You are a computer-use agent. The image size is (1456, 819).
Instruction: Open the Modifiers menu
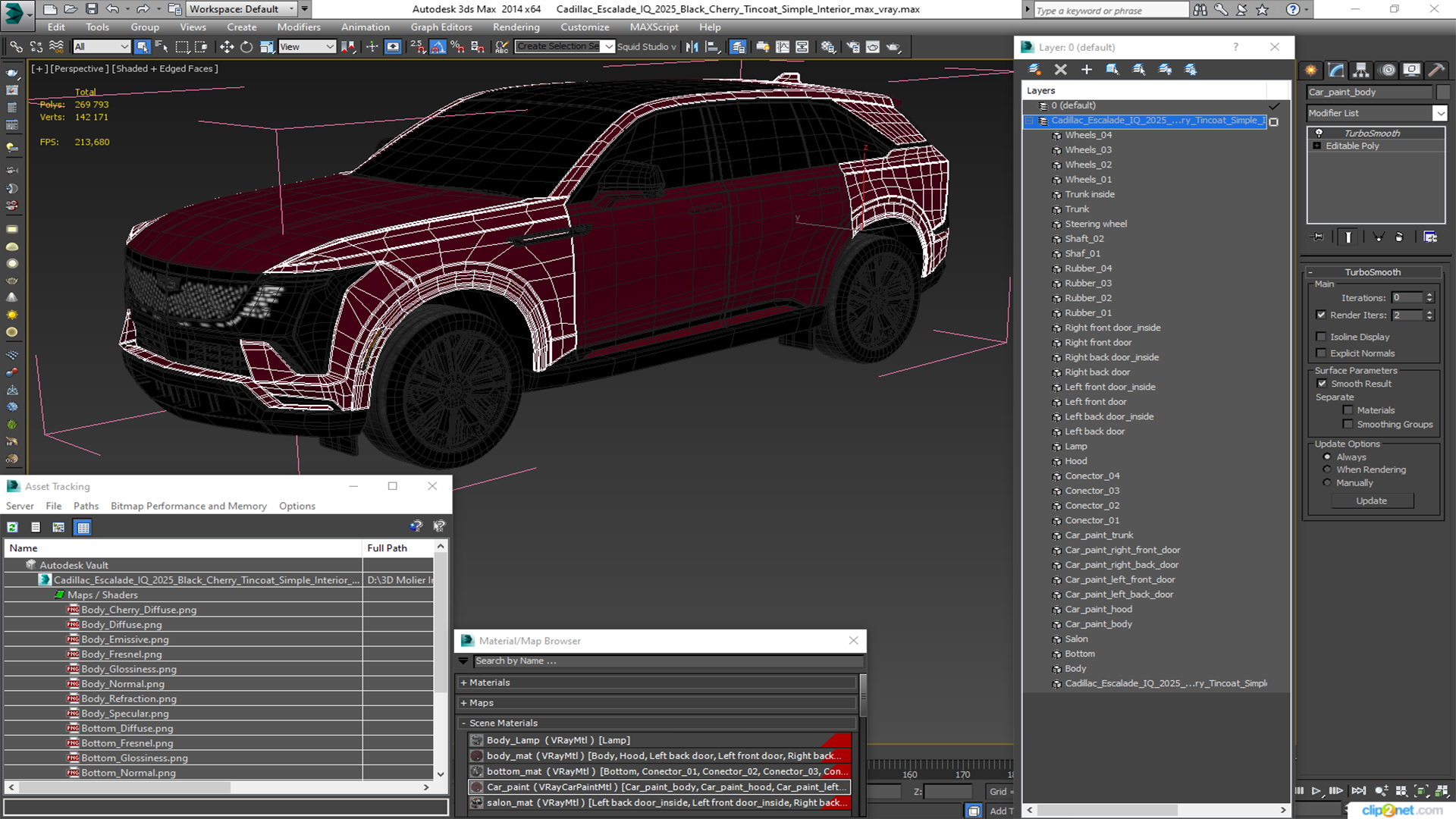(x=299, y=27)
